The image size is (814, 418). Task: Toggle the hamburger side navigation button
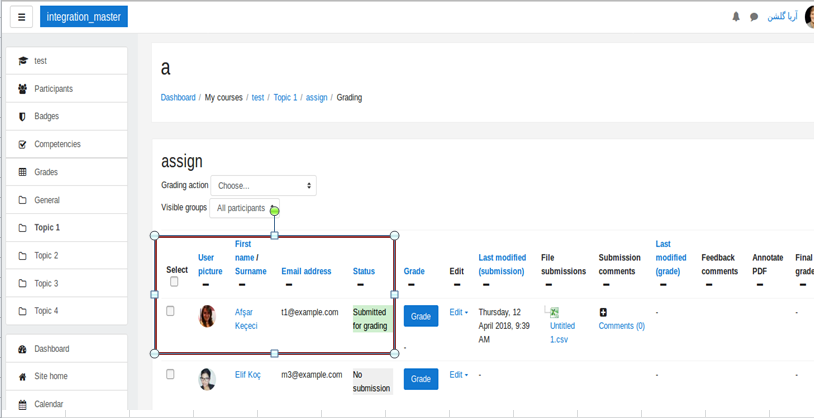tap(21, 17)
